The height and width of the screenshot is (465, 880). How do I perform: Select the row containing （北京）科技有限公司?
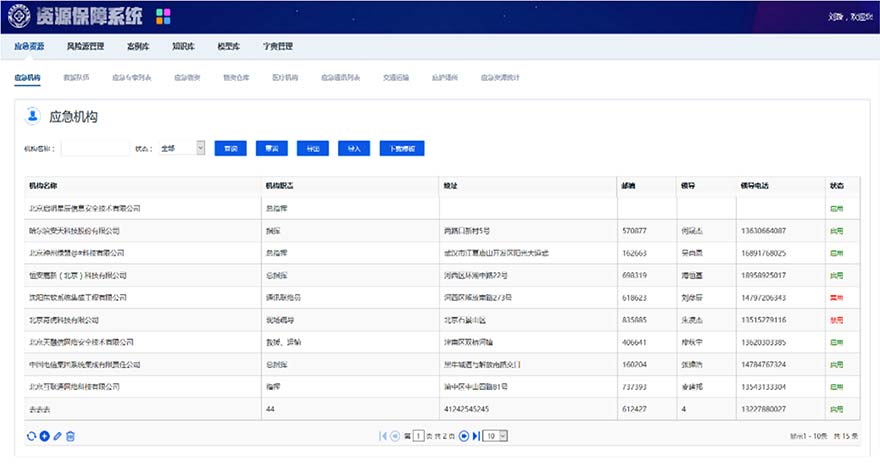[x=442, y=275]
